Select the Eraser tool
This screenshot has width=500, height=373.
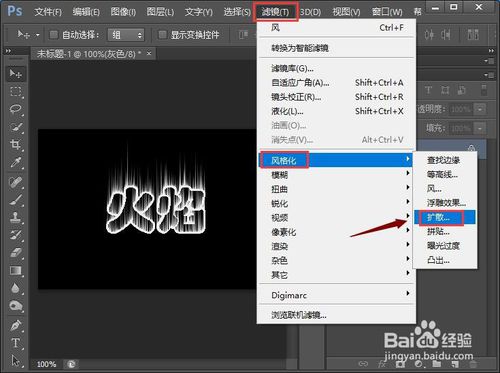coord(15,253)
